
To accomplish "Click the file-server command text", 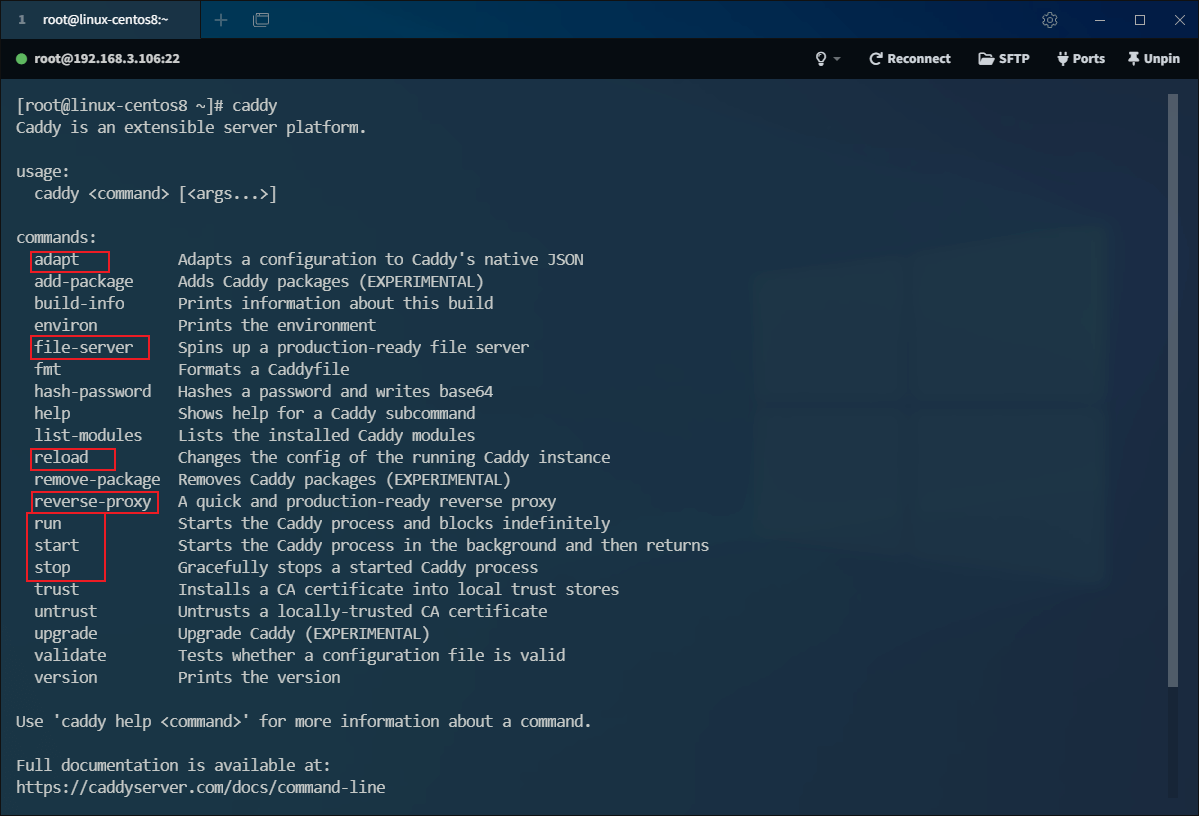I will pyautogui.click(x=84, y=348).
